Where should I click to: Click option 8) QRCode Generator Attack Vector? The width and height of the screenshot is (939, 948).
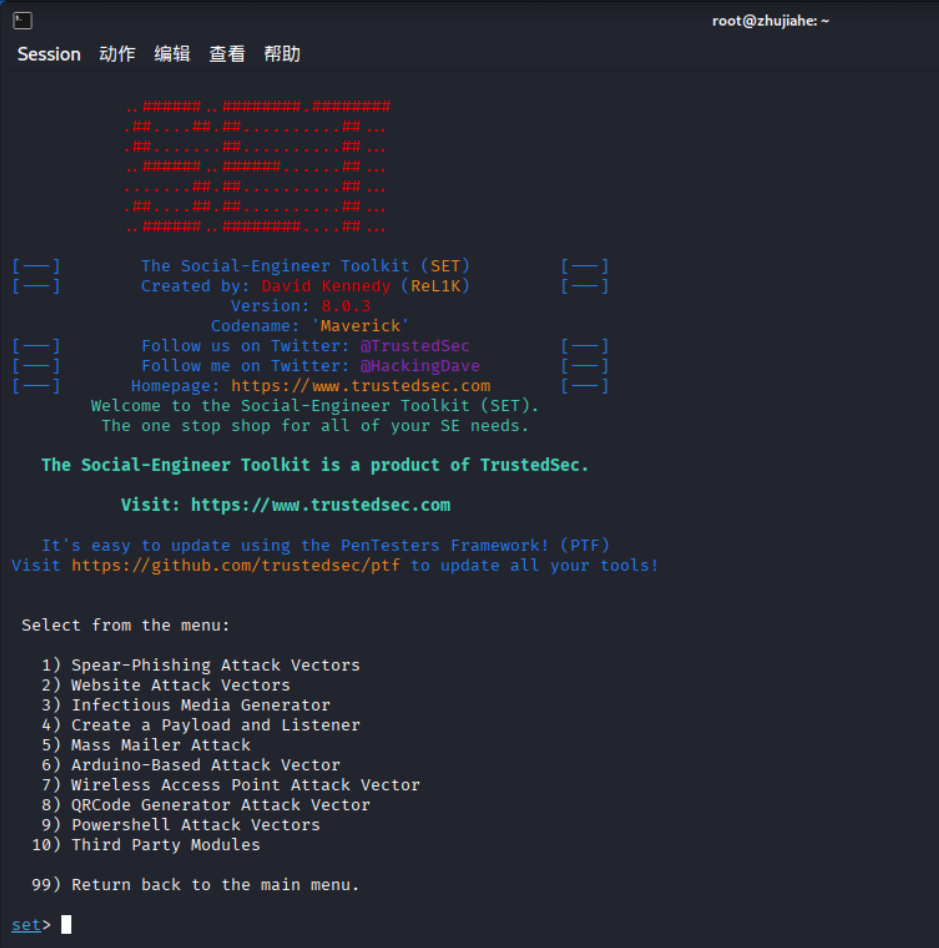pyautogui.click(x=206, y=805)
